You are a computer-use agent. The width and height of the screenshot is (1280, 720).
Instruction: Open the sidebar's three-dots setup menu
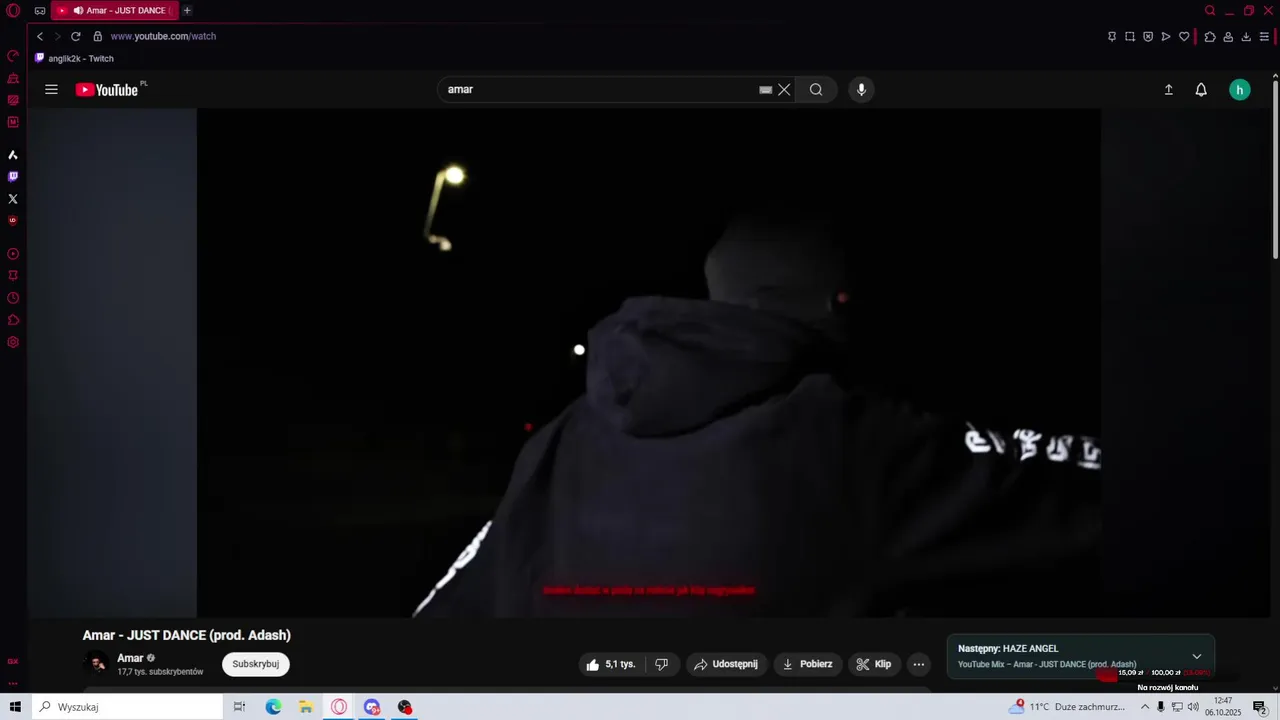click(x=13, y=684)
